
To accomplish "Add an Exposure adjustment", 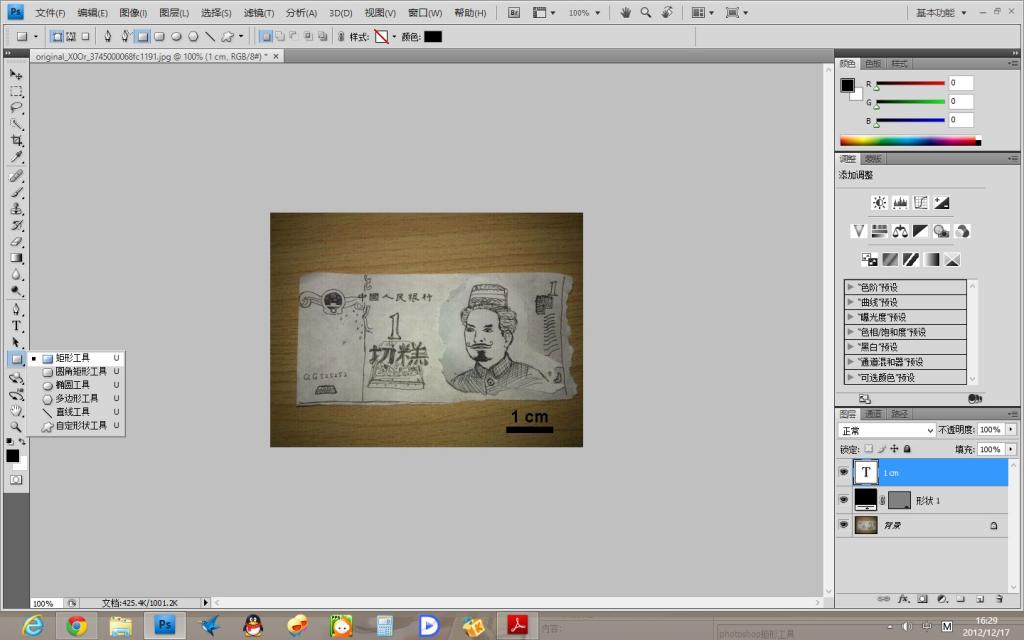I will click(x=941, y=202).
